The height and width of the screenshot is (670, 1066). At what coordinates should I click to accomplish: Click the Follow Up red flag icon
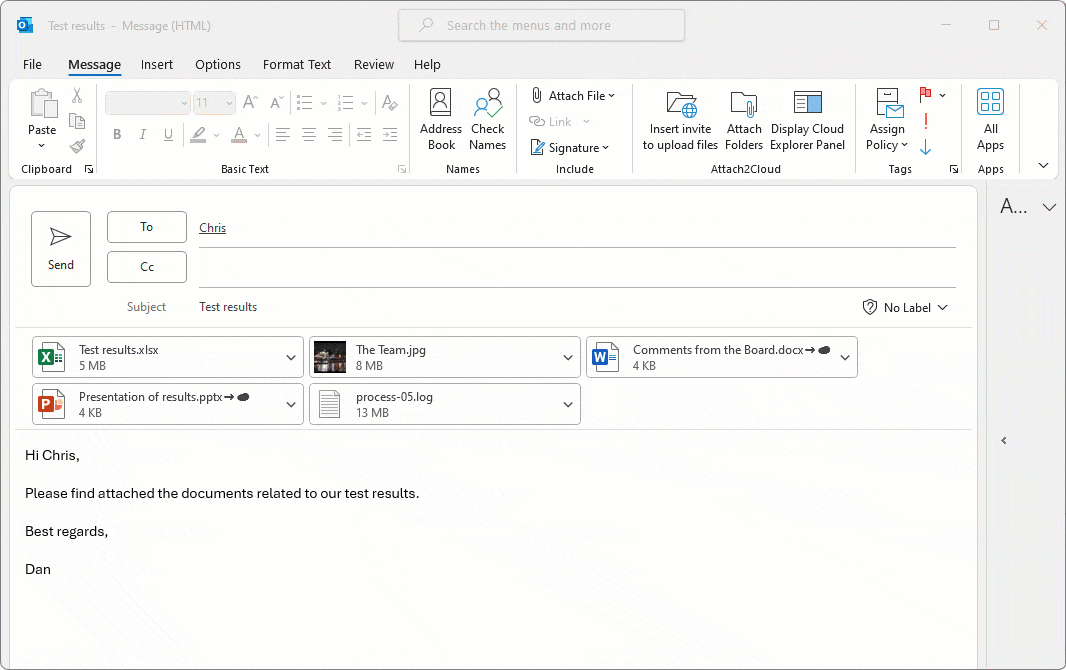925,94
